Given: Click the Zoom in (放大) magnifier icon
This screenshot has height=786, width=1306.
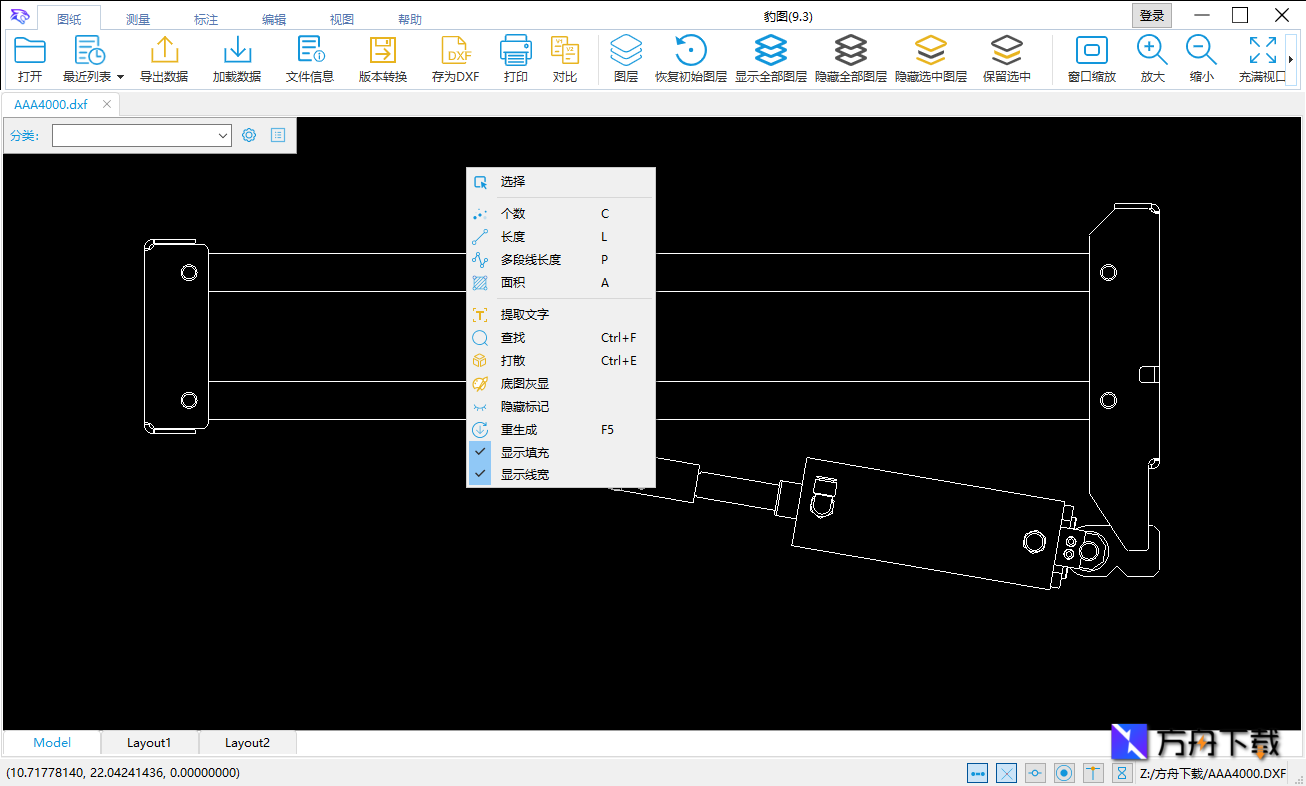Looking at the screenshot, I should tap(1152, 51).
